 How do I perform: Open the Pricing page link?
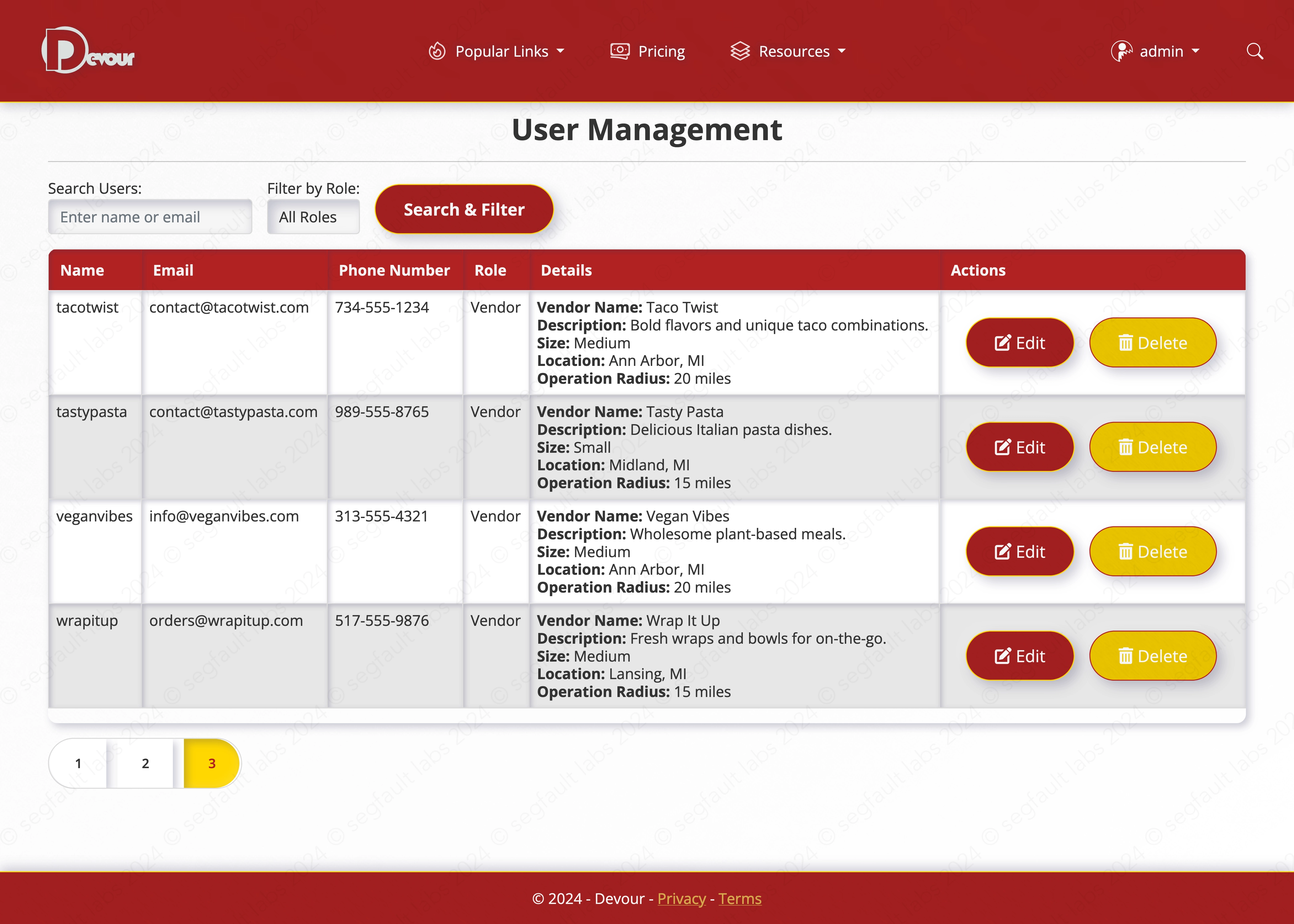[x=648, y=51]
